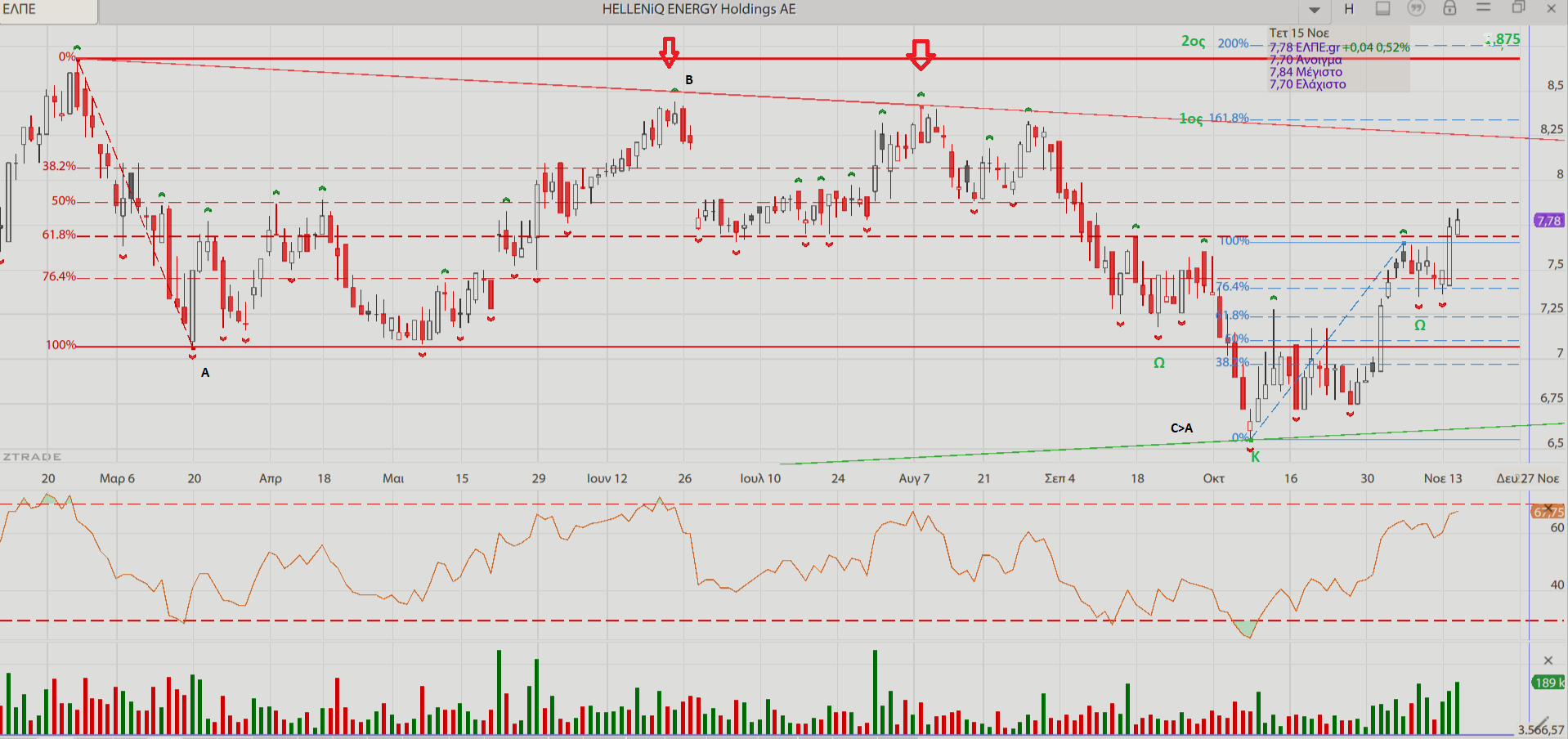This screenshot has height=739, width=1568.
Task: Click the 'Ιουν 12' date axis label
Action: pyautogui.click(x=607, y=478)
